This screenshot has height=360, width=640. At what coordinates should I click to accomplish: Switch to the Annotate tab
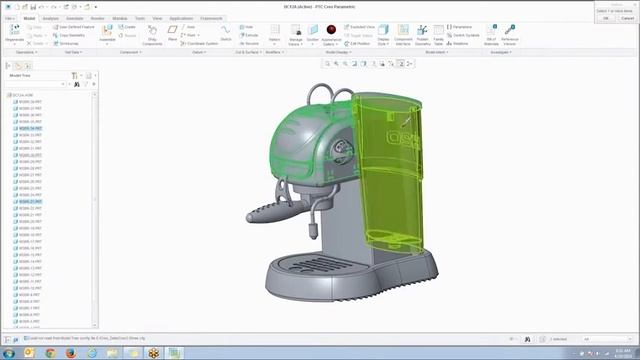pos(75,18)
